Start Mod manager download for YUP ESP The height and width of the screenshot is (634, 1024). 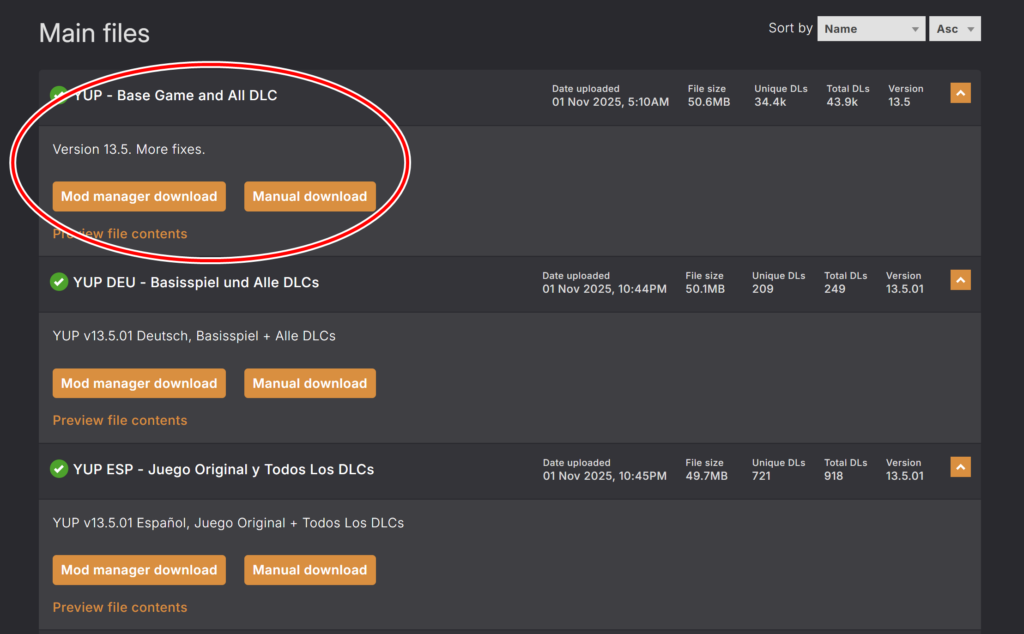pyautogui.click(x=139, y=570)
